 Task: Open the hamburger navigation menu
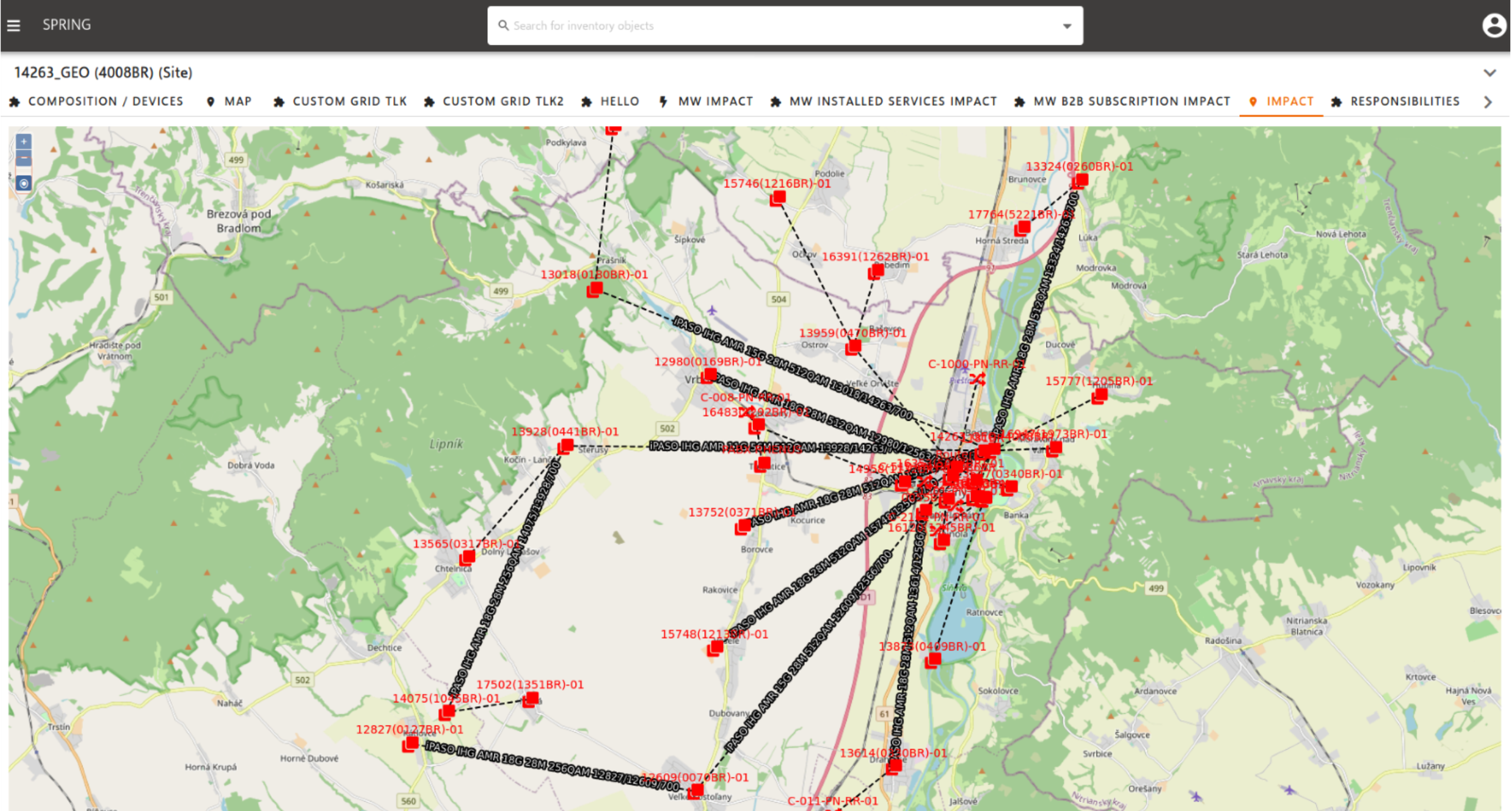pyautogui.click(x=14, y=25)
